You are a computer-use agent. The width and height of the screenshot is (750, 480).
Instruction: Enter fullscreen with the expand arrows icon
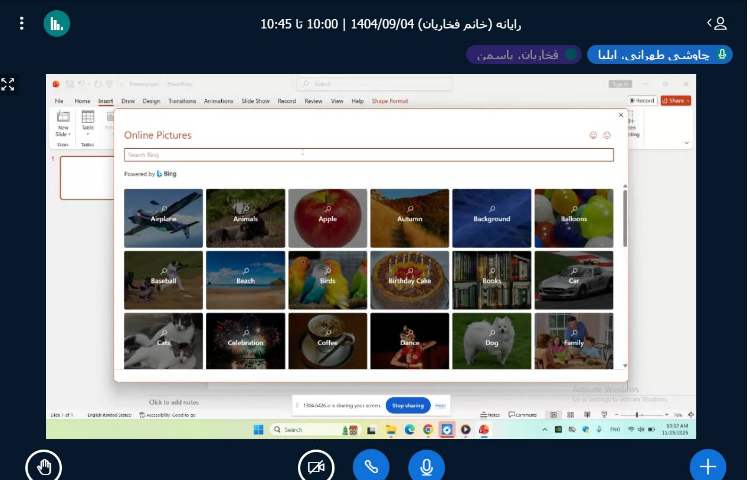click(8, 84)
